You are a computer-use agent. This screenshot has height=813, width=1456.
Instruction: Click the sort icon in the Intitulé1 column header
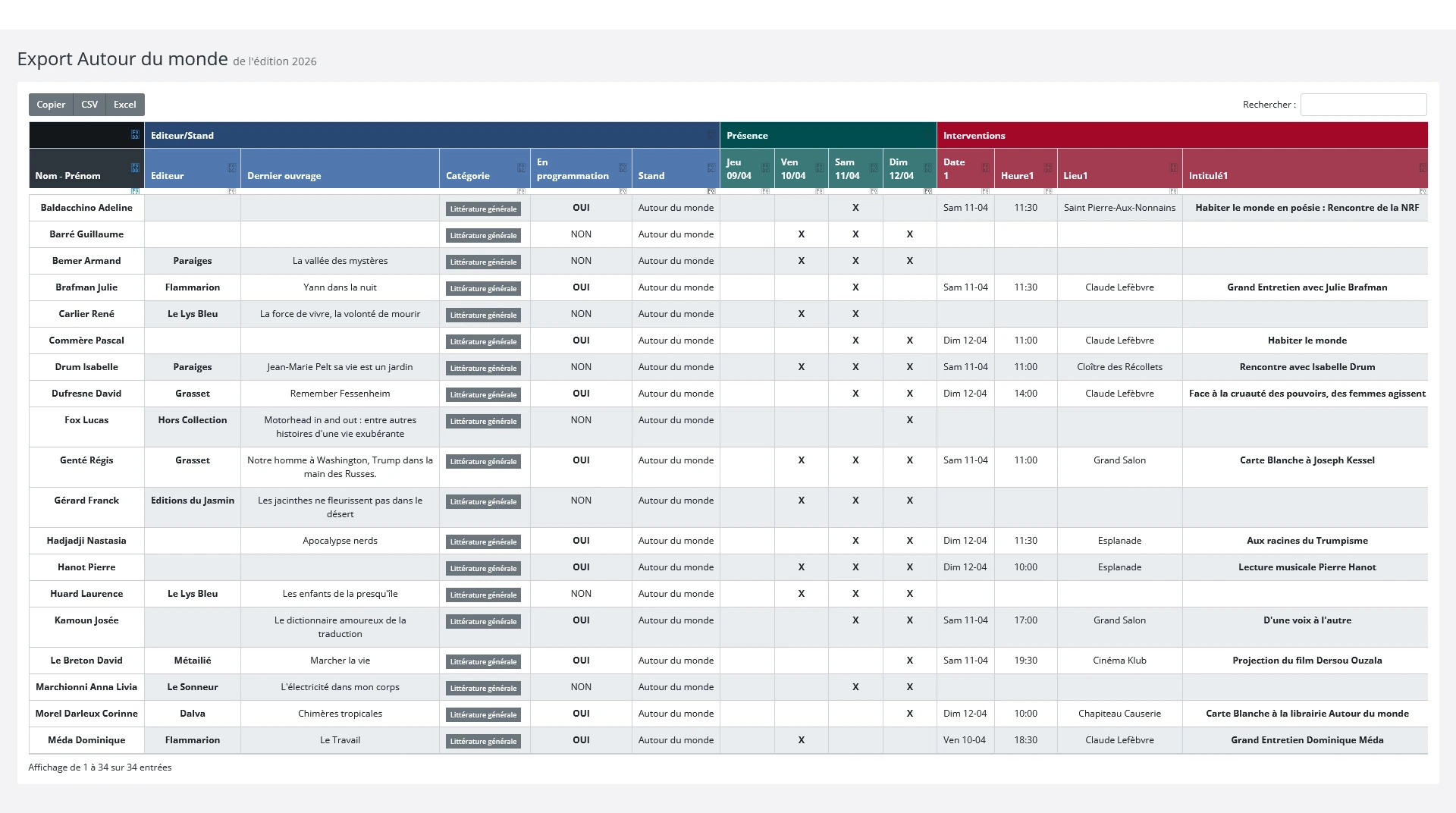click(x=1422, y=168)
